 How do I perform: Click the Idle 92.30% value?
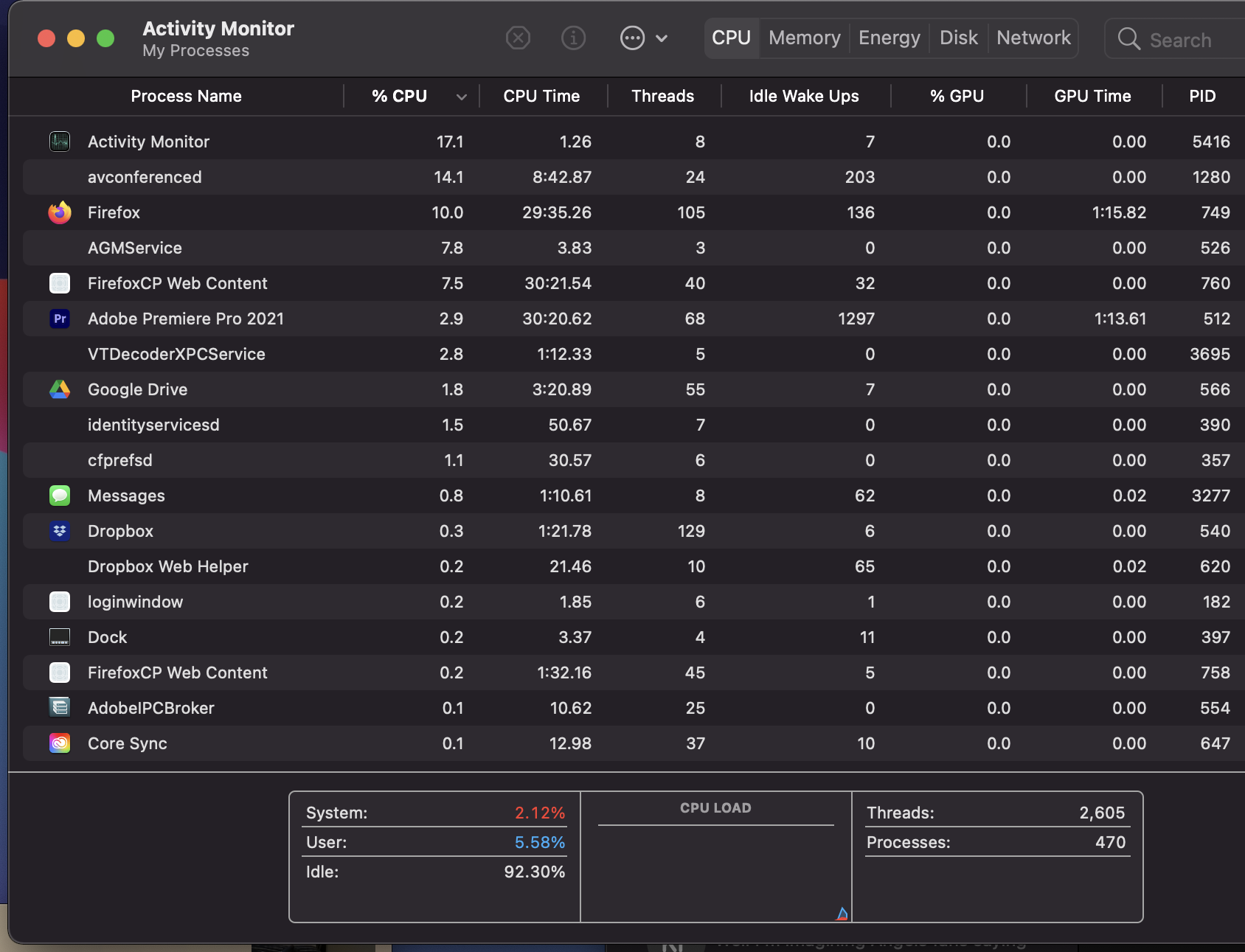tap(535, 872)
